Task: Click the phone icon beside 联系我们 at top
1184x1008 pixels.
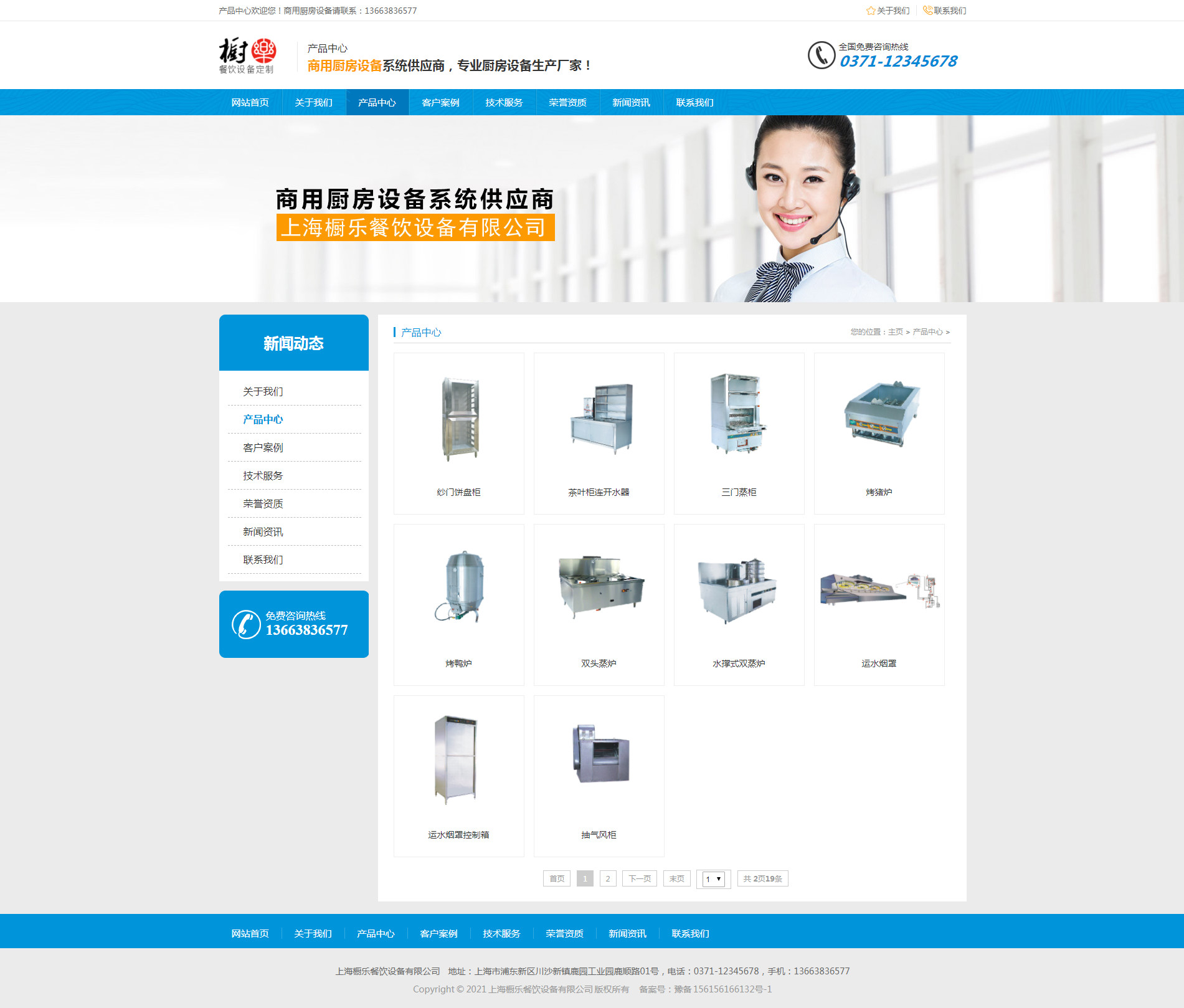Action: point(927,11)
